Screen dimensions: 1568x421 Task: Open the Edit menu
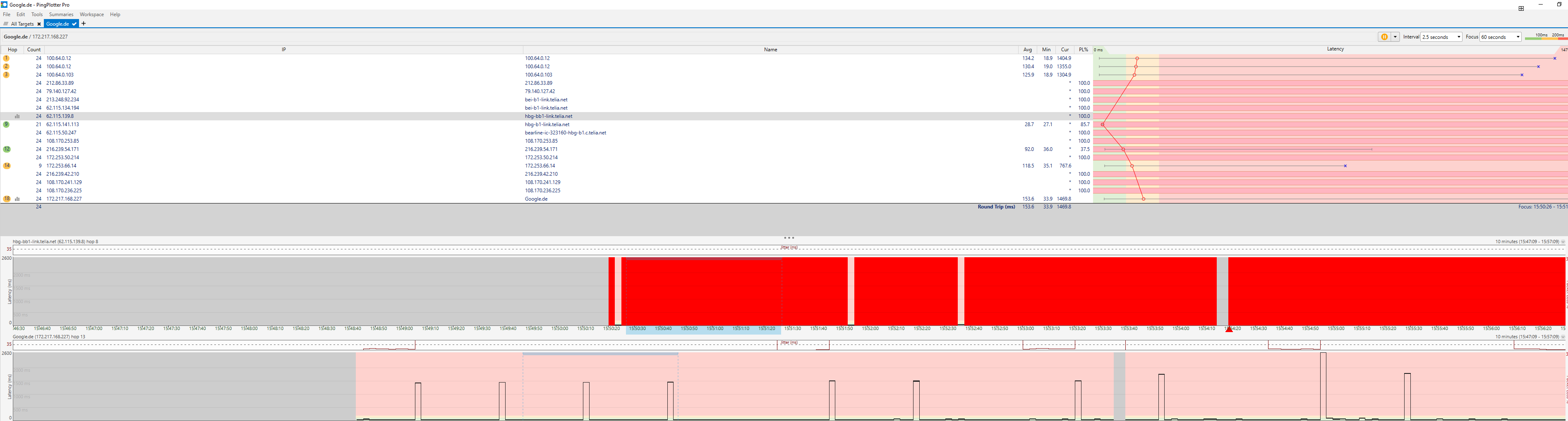21,14
